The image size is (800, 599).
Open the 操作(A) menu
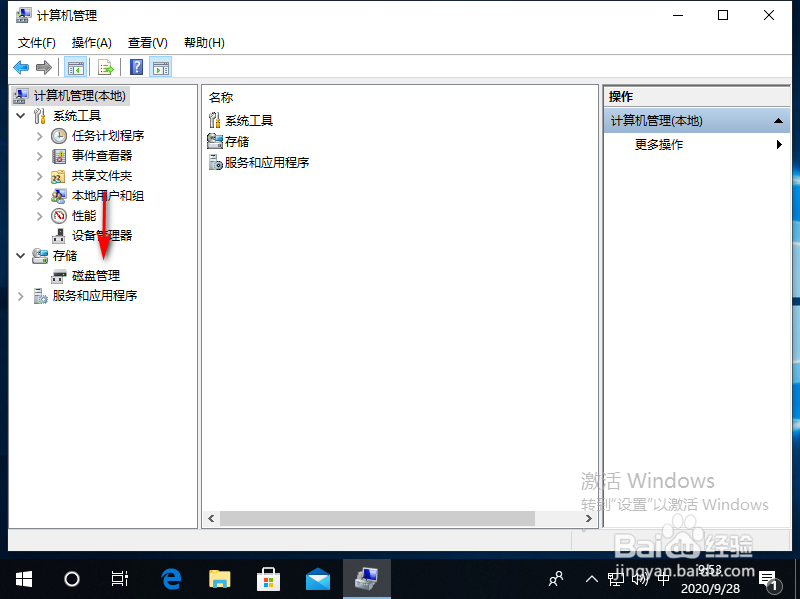[91, 42]
